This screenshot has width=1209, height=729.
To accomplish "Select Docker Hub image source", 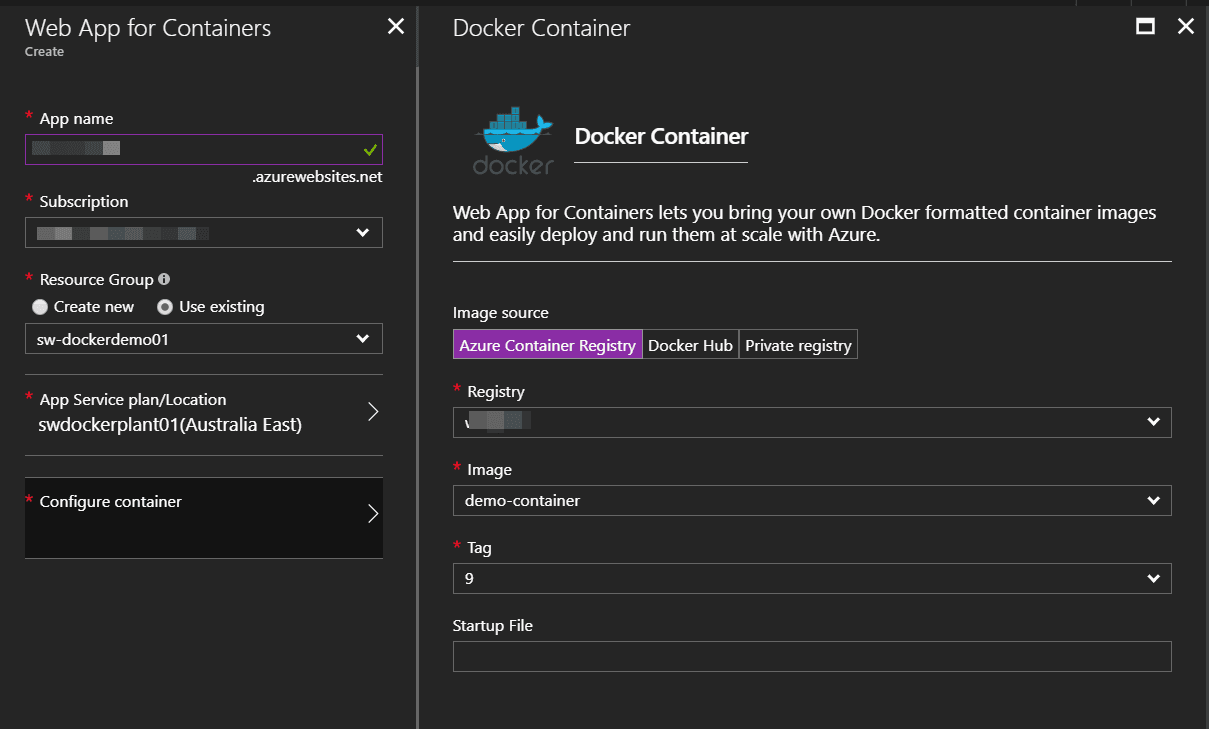I will point(691,345).
